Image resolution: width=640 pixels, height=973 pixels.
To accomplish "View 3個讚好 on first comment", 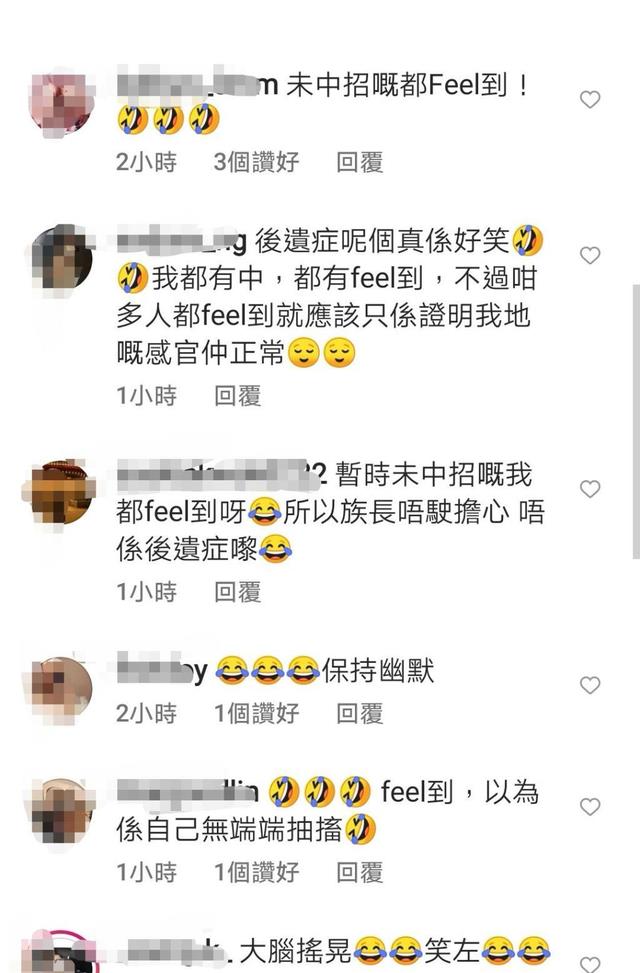I will (x=256, y=163).
